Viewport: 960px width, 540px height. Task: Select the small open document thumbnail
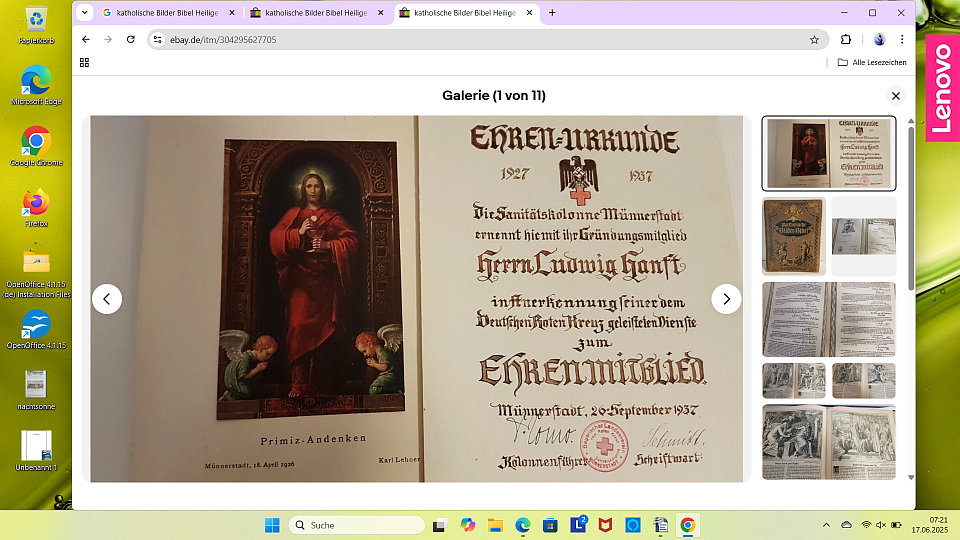864,236
